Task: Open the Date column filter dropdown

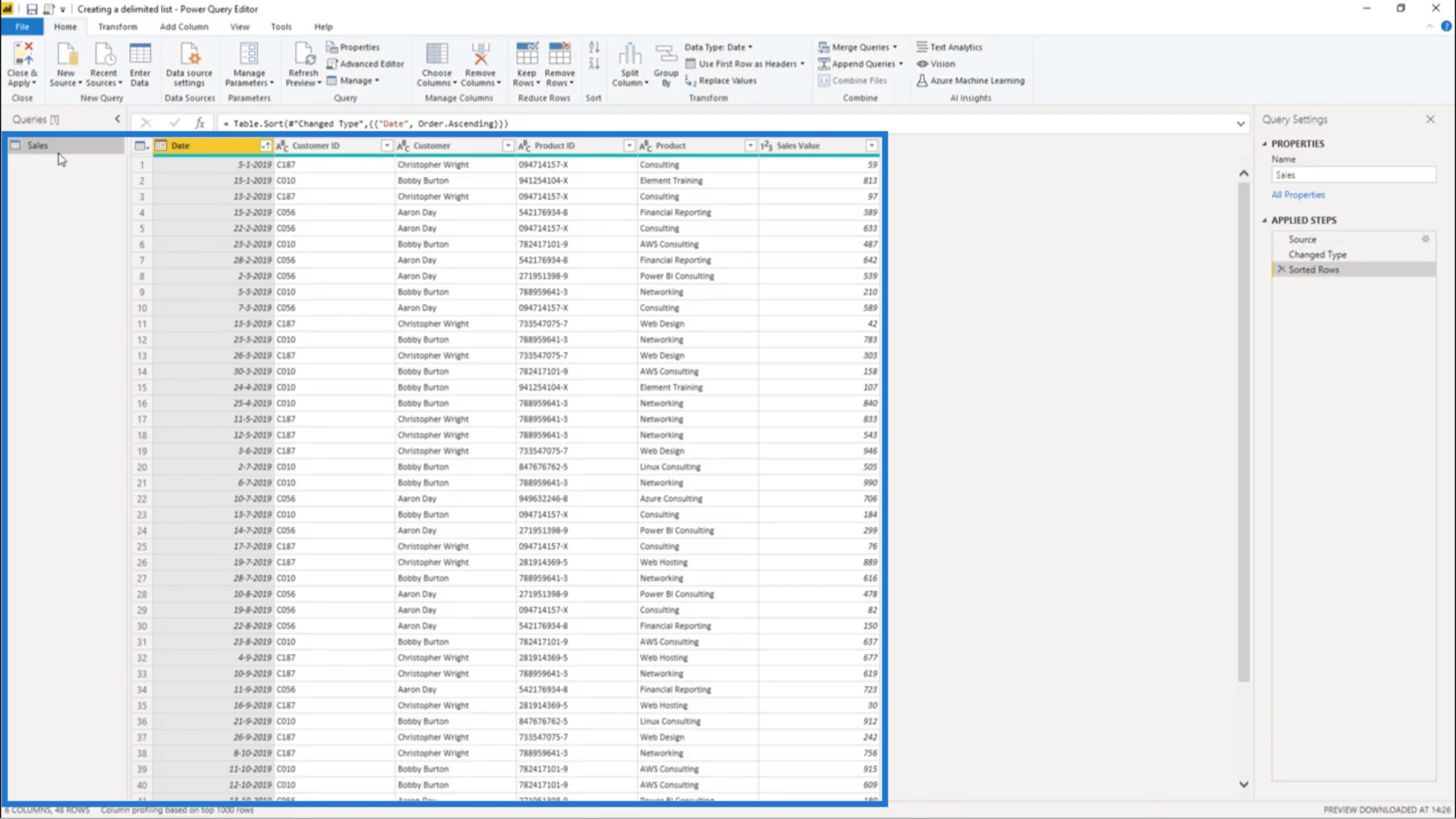Action: (x=265, y=146)
